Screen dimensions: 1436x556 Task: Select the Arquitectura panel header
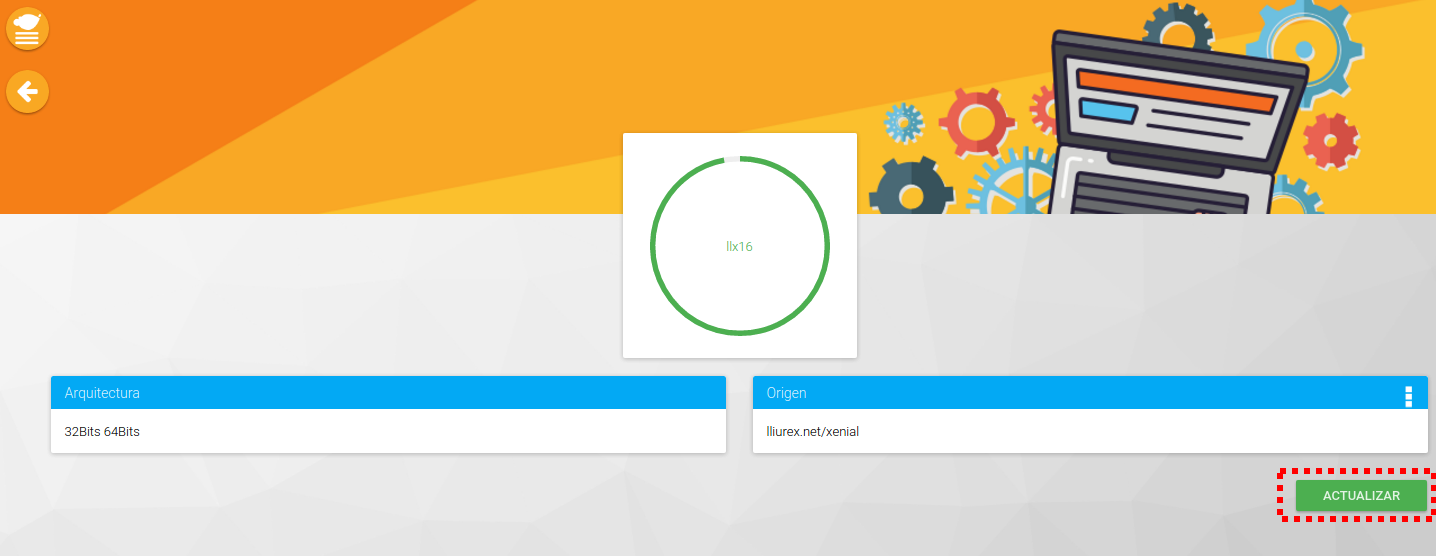(x=388, y=393)
